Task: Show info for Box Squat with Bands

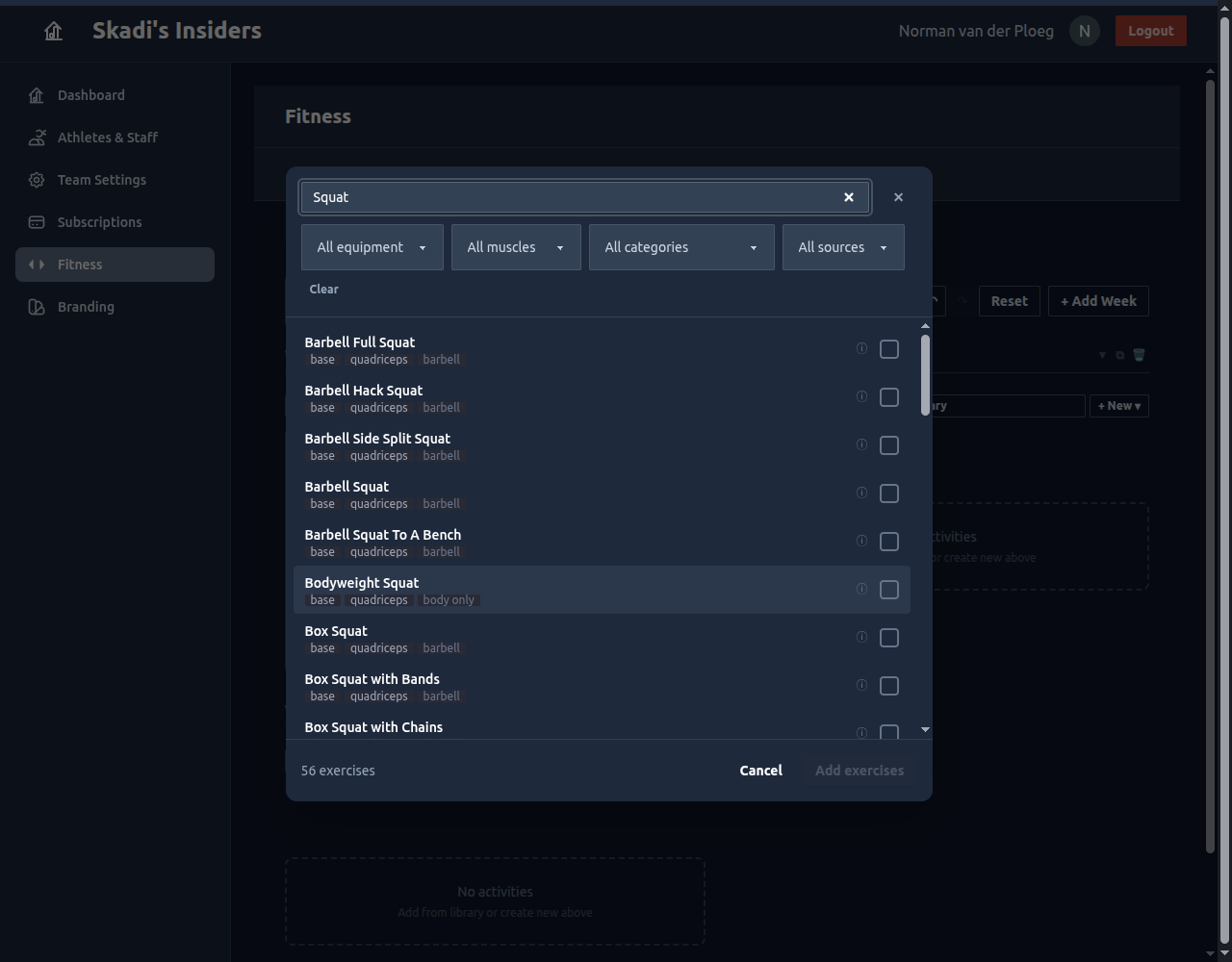Action: 861,685
